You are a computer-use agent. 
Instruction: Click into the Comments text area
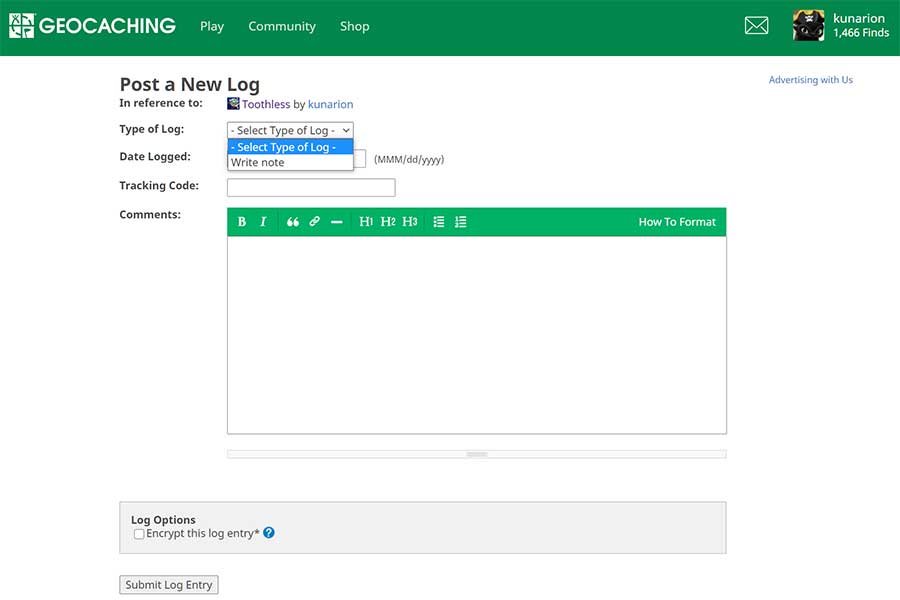pos(476,335)
